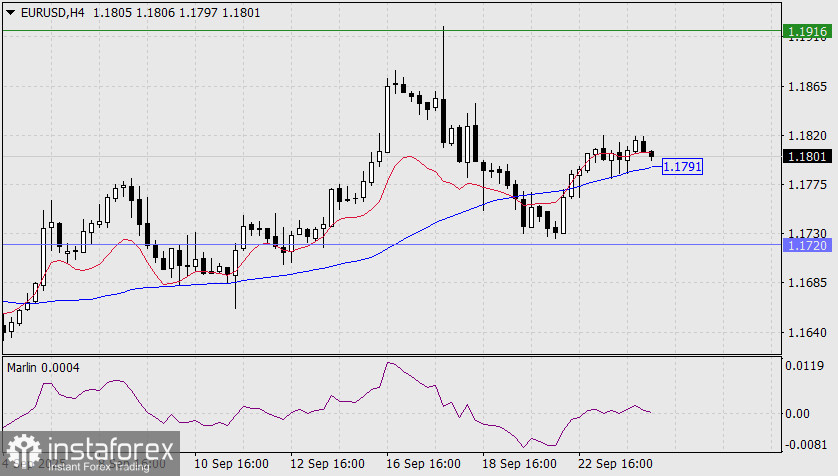Screen dimensions: 838x476
Task: Select the 0.00 Marlin scale value
Action: 797,413
